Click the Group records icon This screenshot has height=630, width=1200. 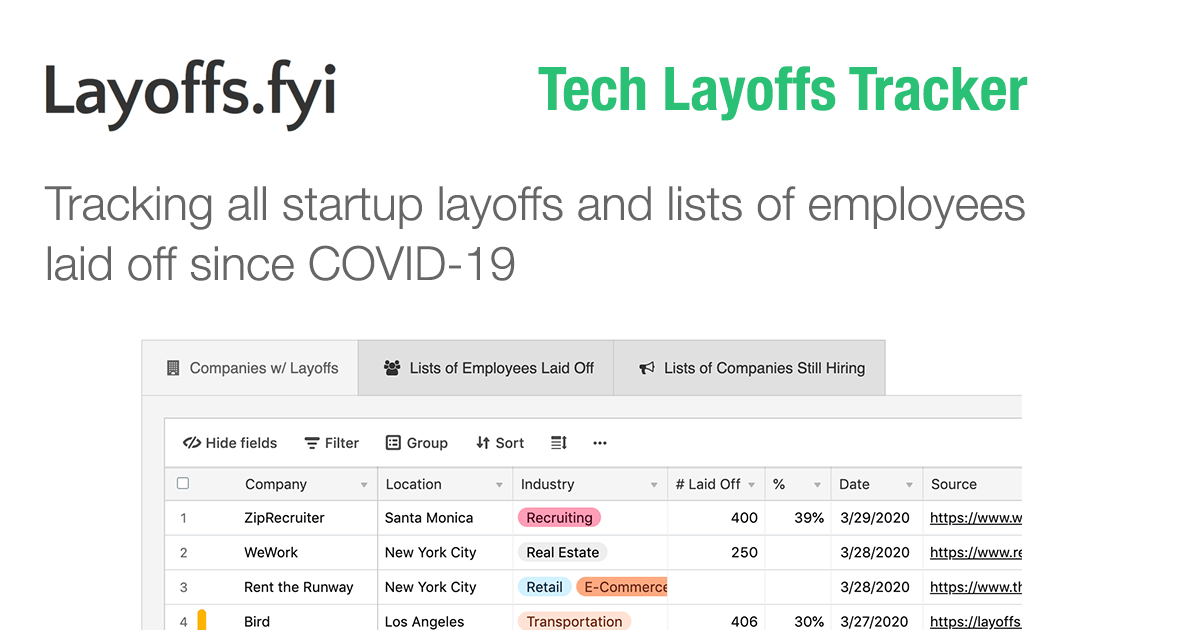pyautogui.click(x=393, y=443)
